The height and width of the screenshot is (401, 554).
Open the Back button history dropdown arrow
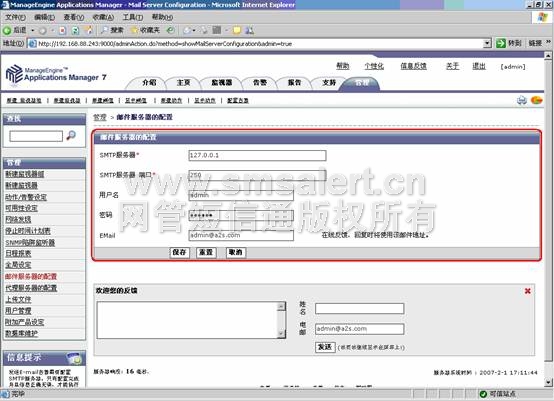pos(33,30)
